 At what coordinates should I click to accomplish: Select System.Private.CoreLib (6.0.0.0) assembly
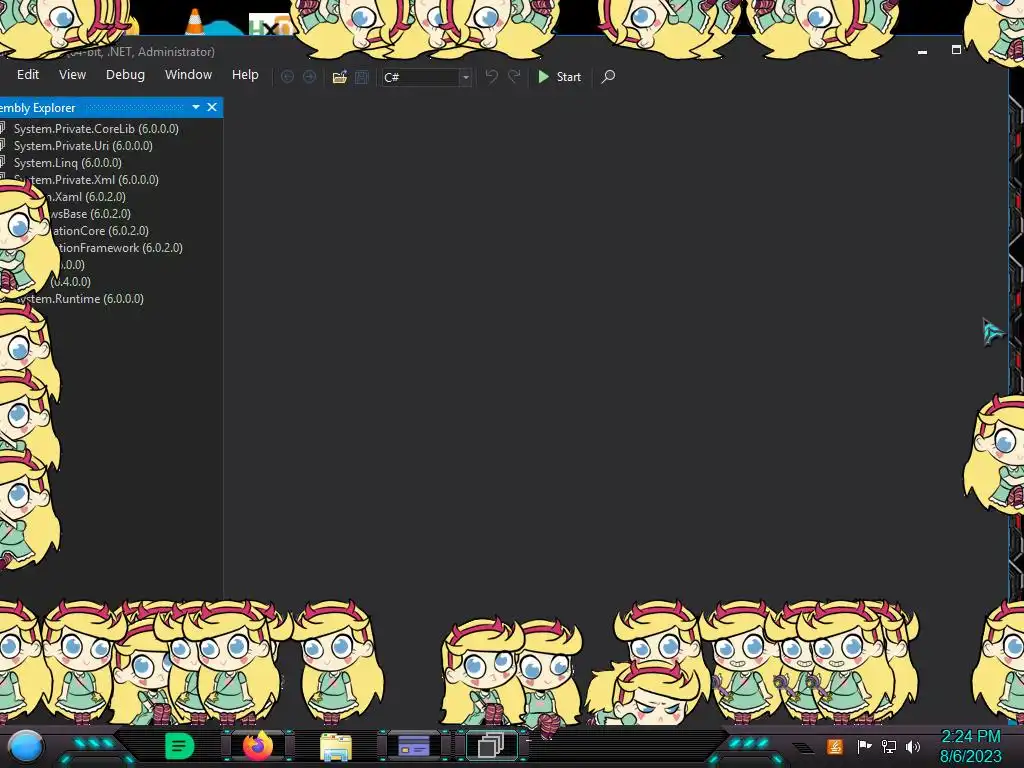tap(96, 129)
